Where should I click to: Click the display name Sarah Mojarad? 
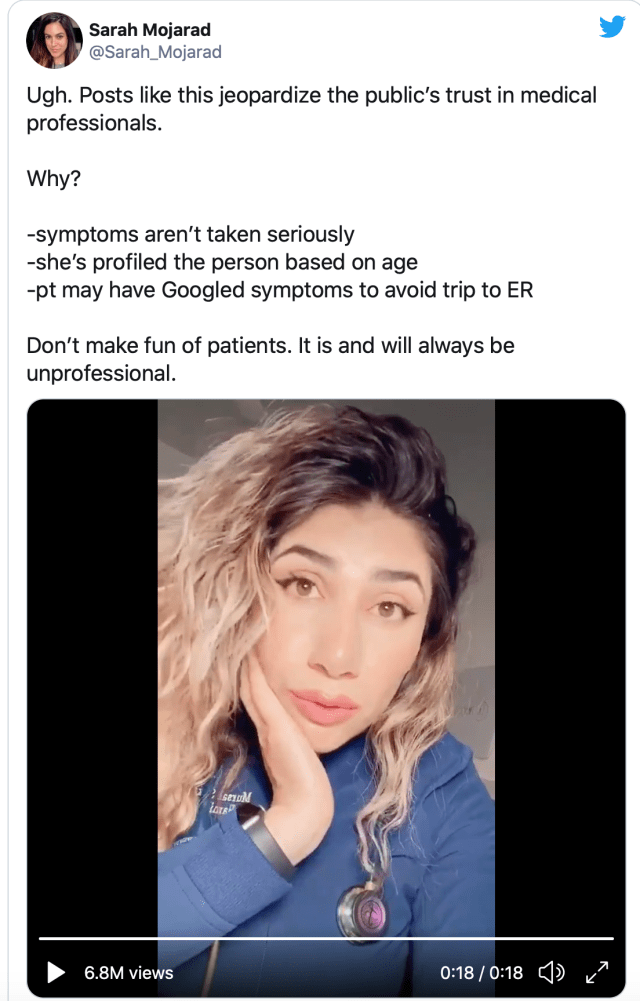[x=149, y=30]
